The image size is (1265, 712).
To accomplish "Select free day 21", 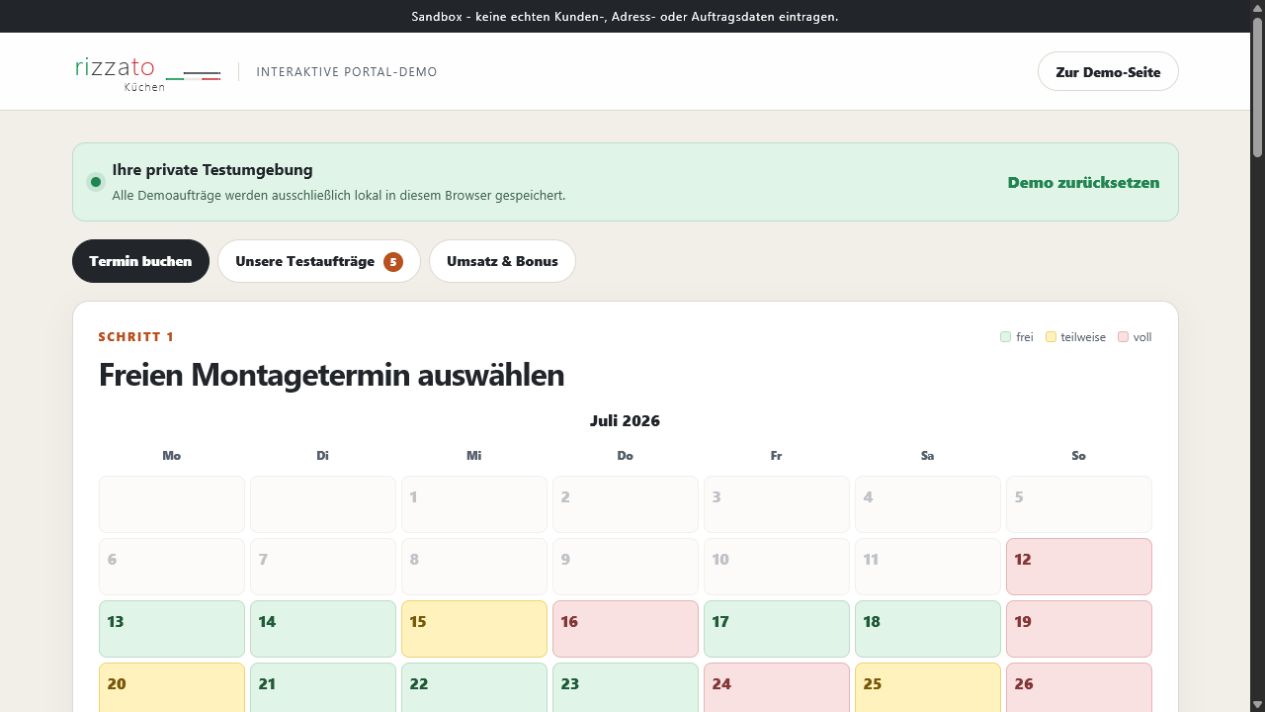I will click(x=323, y=687).
